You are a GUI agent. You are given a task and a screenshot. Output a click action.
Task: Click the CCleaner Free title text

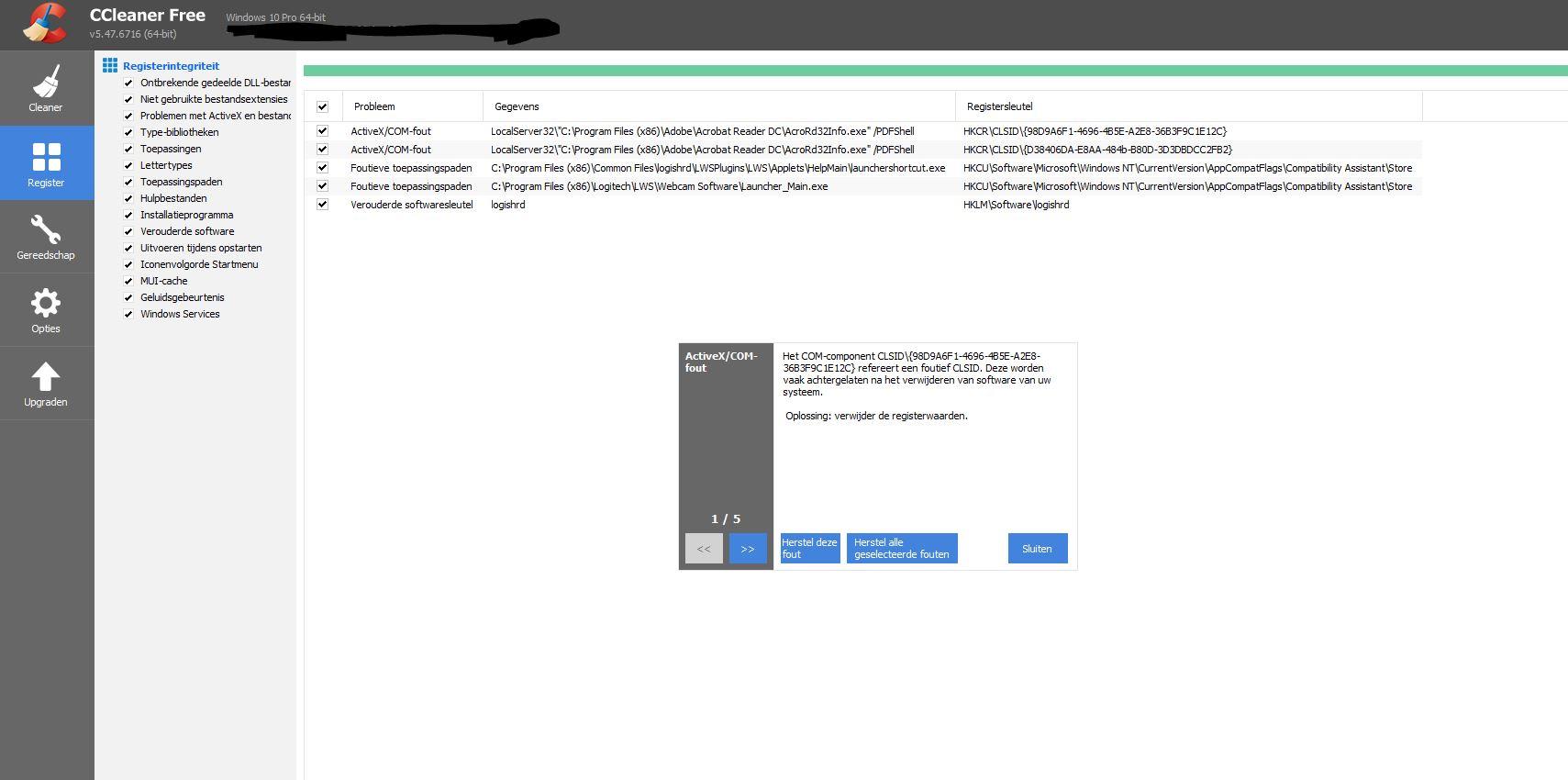pyautogui.click(x=148, y=15)
